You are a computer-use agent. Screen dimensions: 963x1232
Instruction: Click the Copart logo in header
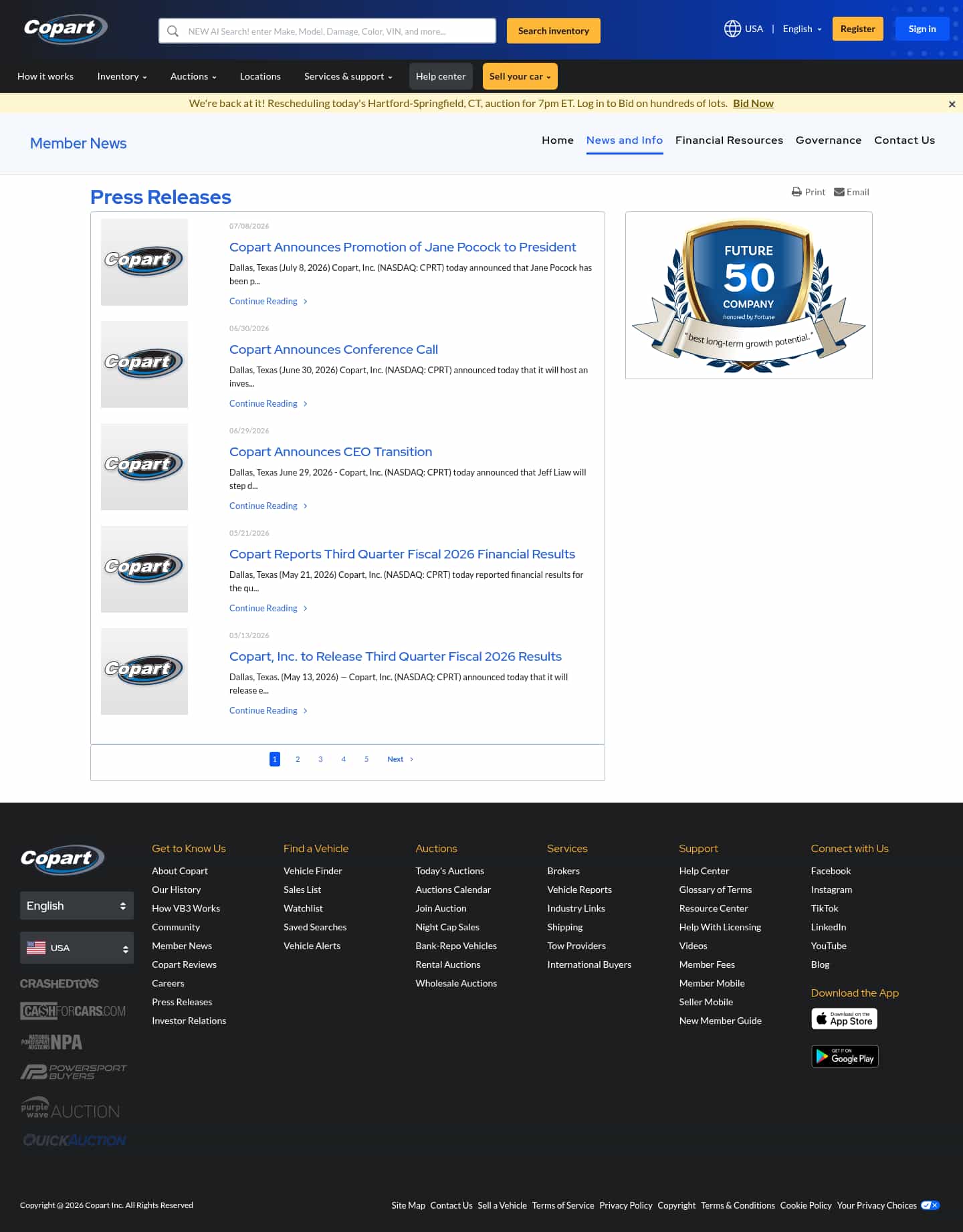coord(66,29)
